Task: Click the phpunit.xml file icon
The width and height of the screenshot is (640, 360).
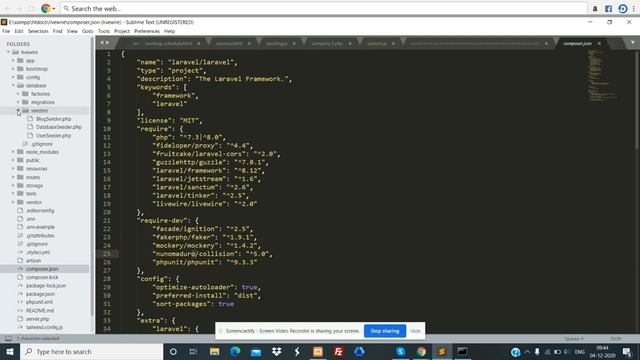Action: pyautogui.click(x=20, y=302)
